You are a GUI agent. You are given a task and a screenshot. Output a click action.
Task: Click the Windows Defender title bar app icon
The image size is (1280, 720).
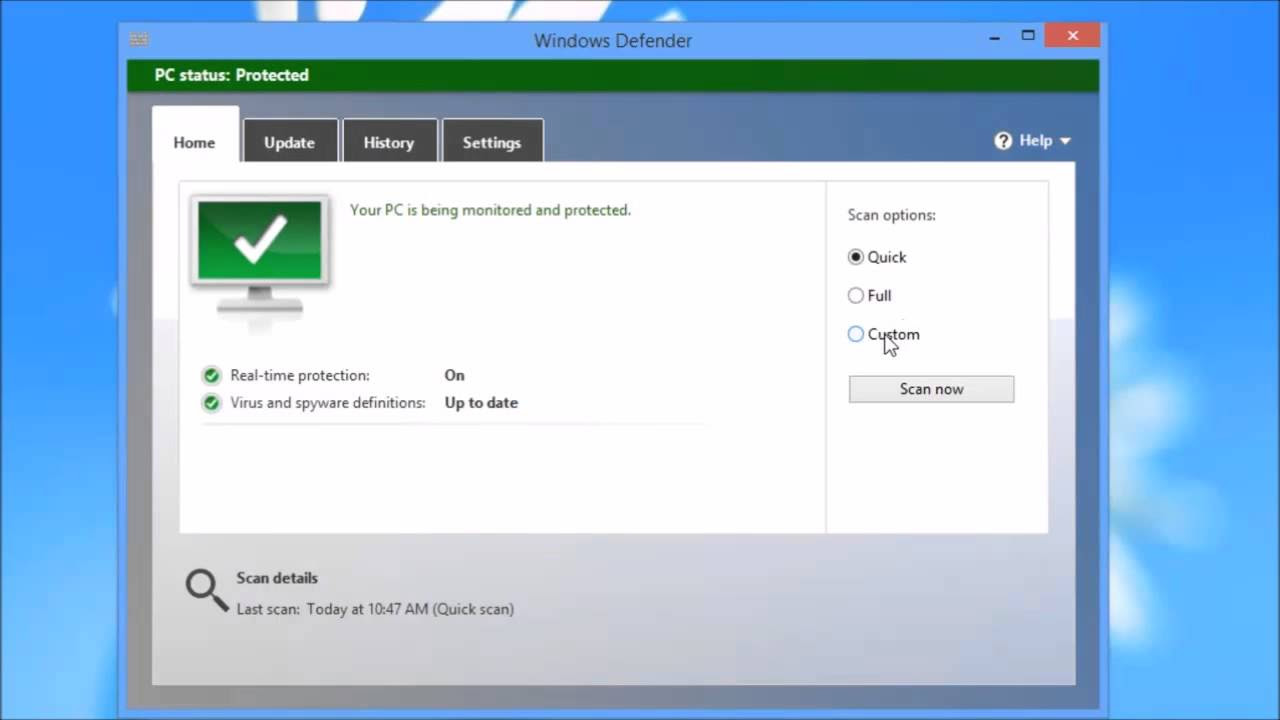[139, 39]
